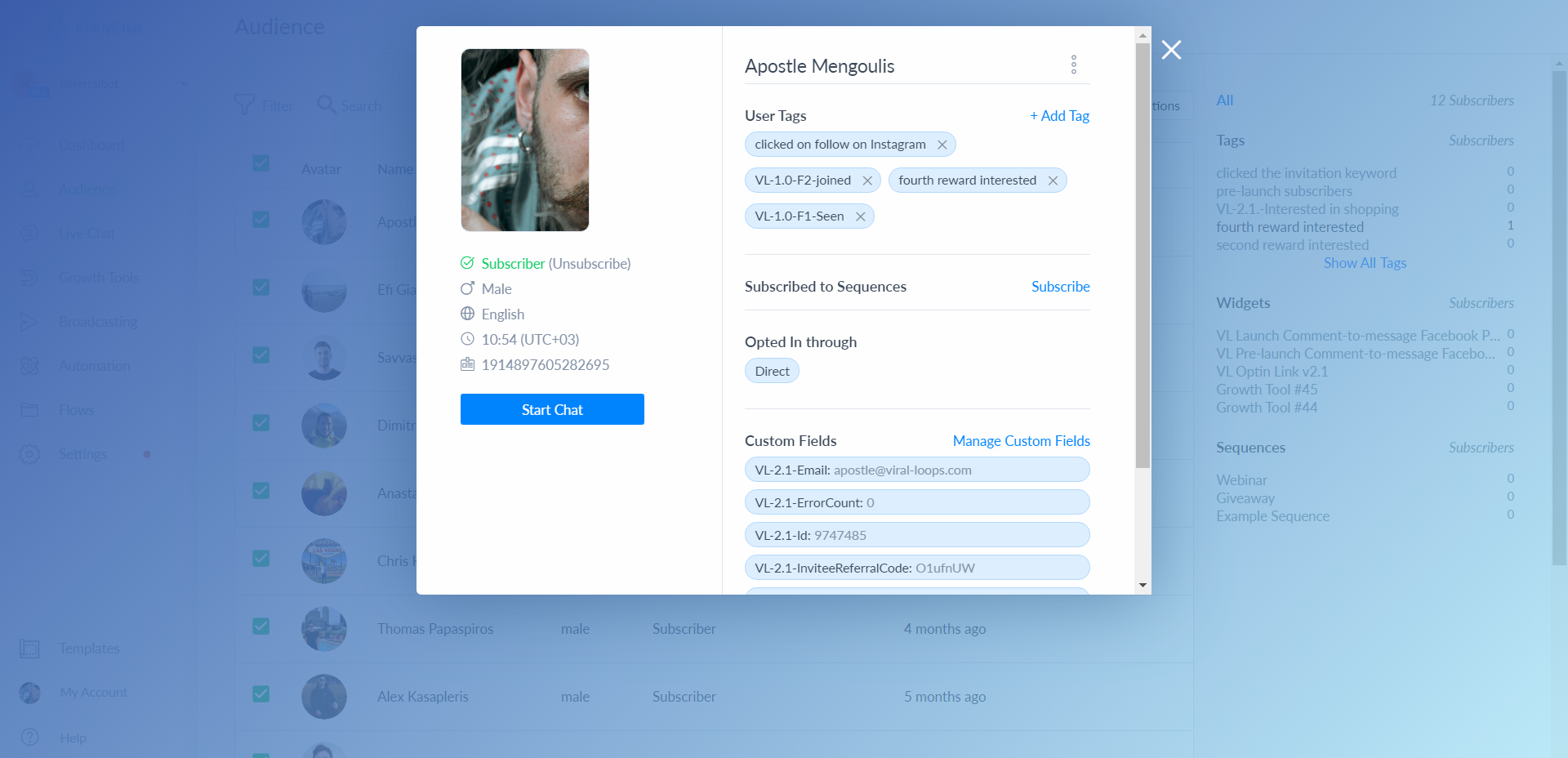Click the Search magnifier icon
This screenshot has width=1568, height=758.
point(326,105)
